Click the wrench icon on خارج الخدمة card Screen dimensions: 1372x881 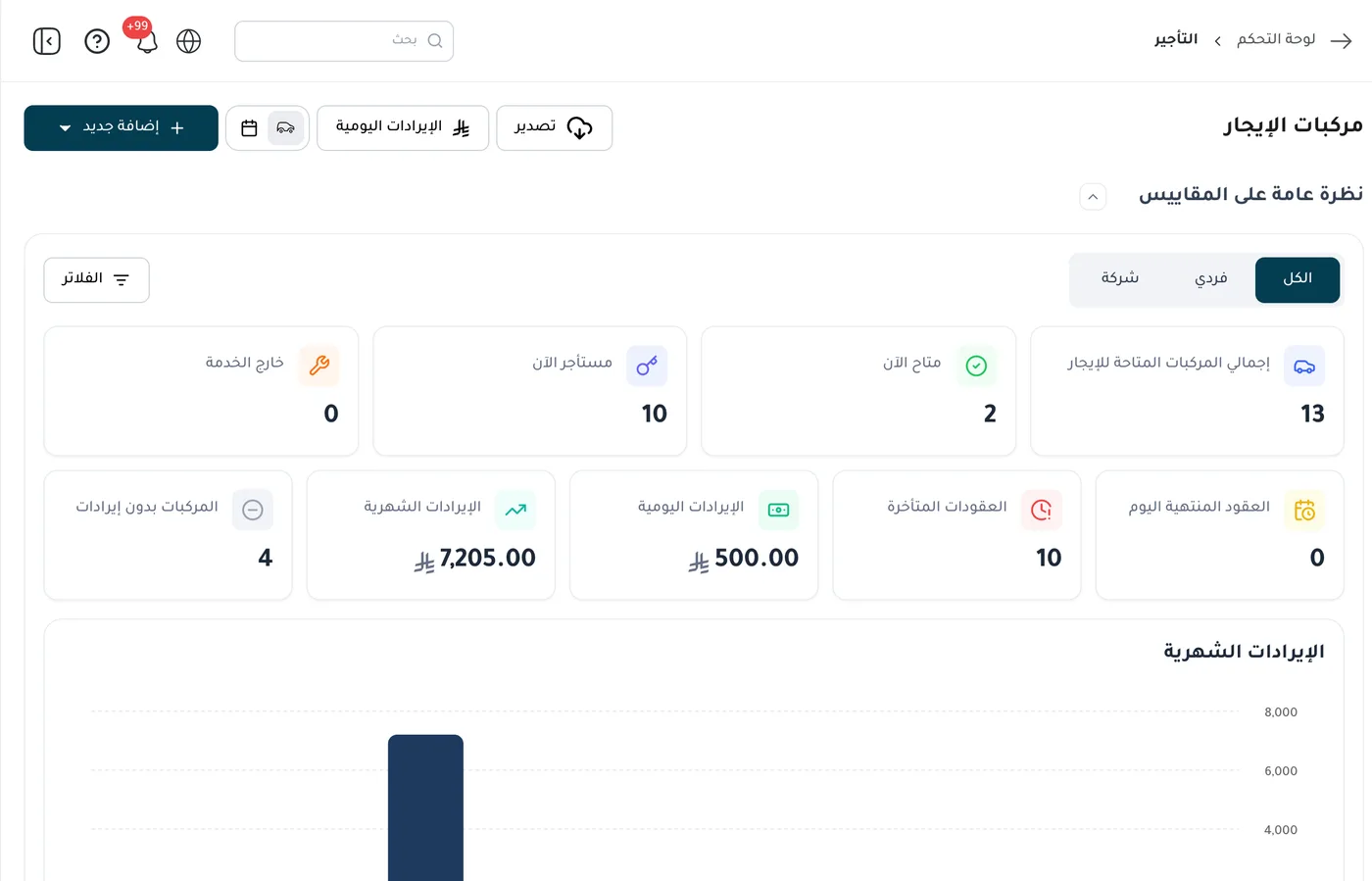point(318,366)
